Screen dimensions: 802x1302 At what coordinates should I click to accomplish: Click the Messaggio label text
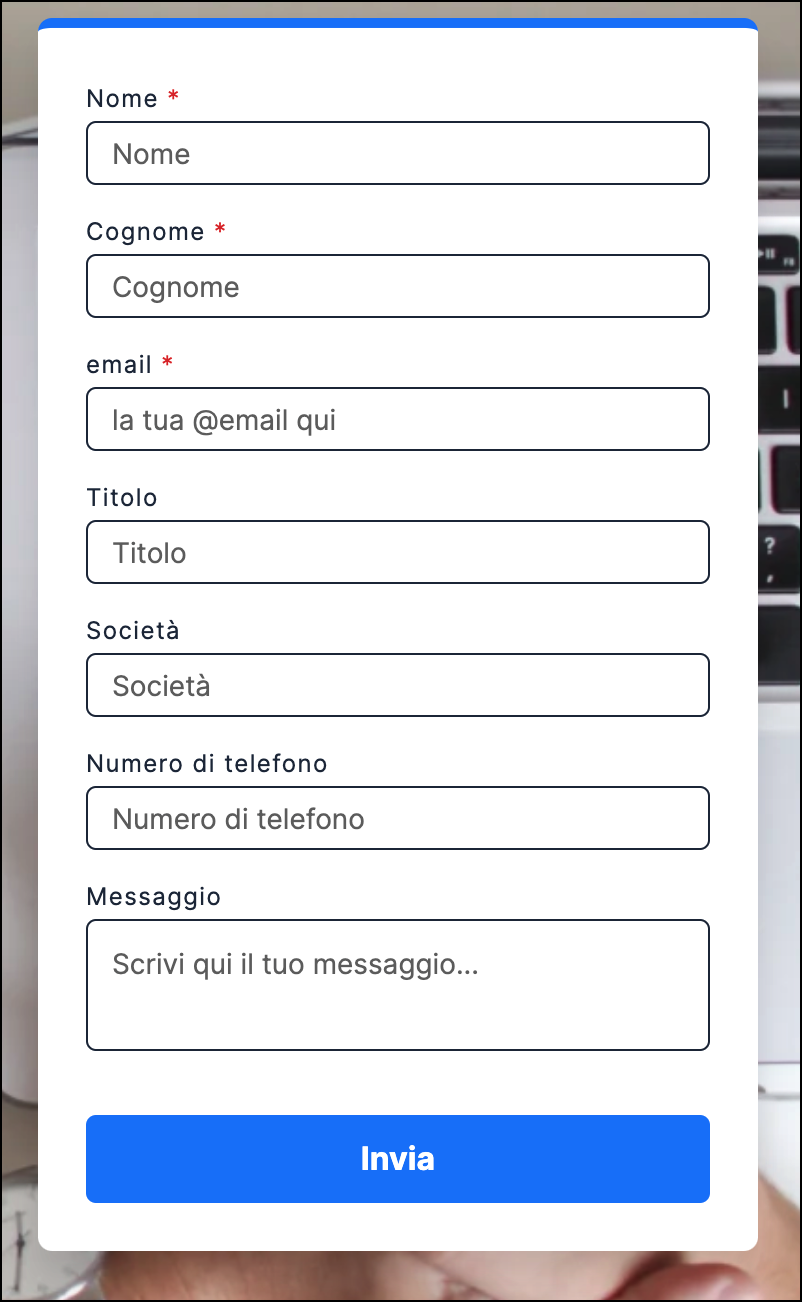(153, 896)
